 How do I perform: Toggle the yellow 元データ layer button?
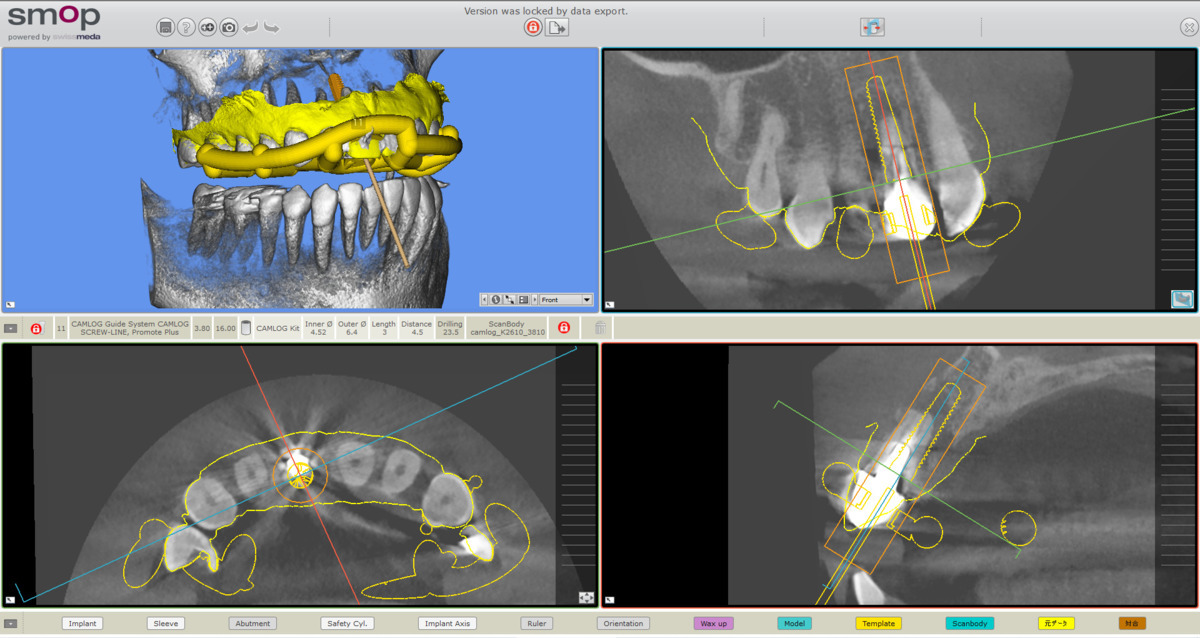point(1056,623)
